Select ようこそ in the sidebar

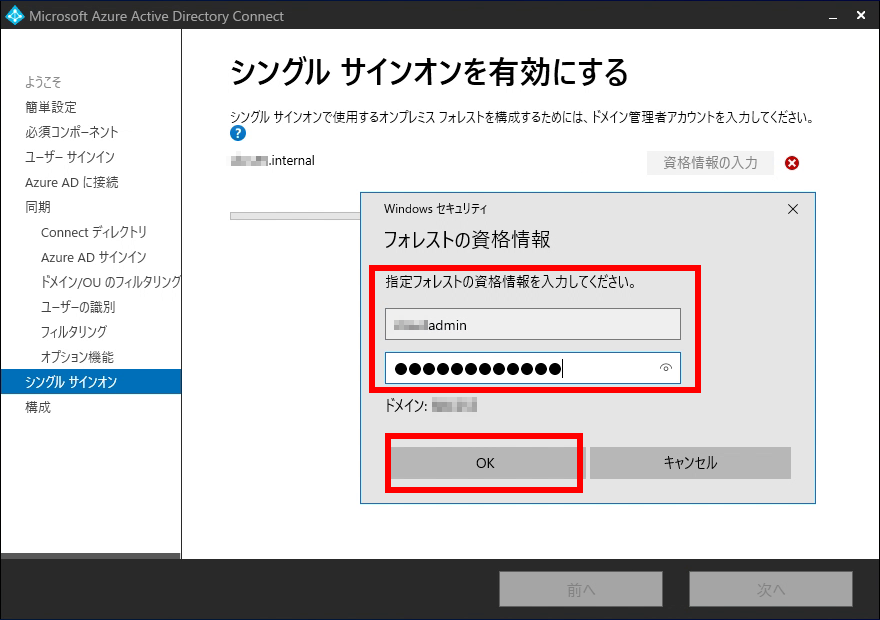coord(43,82)
